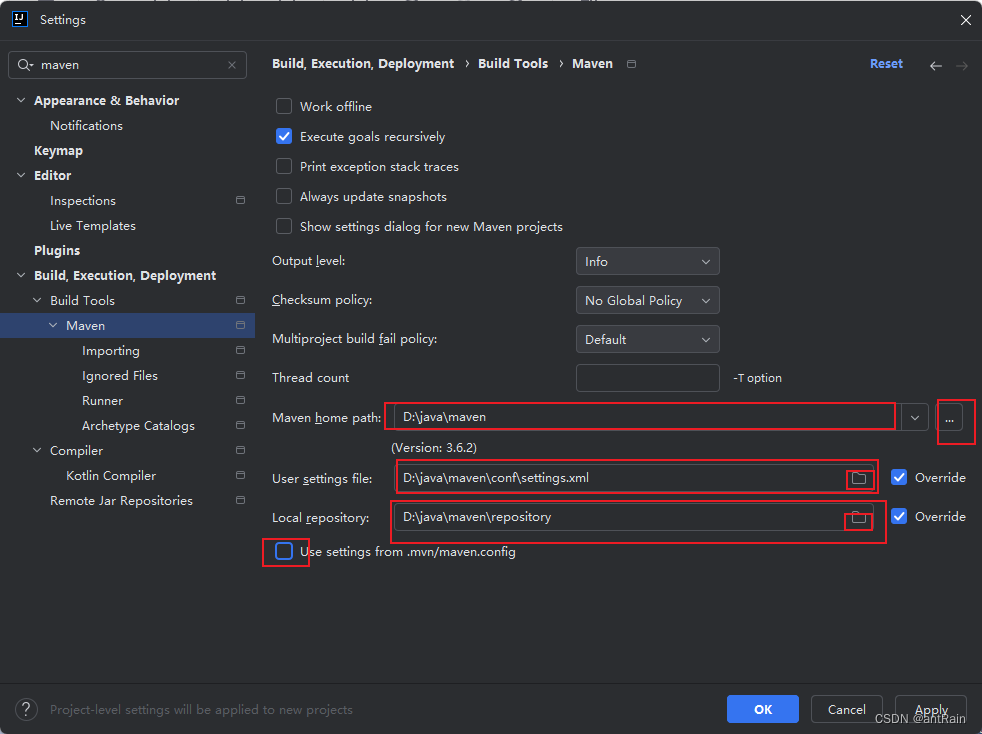The height and width of the screenshot is (734, 982).
Task: Open Importing under Maven
Action: (x=111, y=351)
